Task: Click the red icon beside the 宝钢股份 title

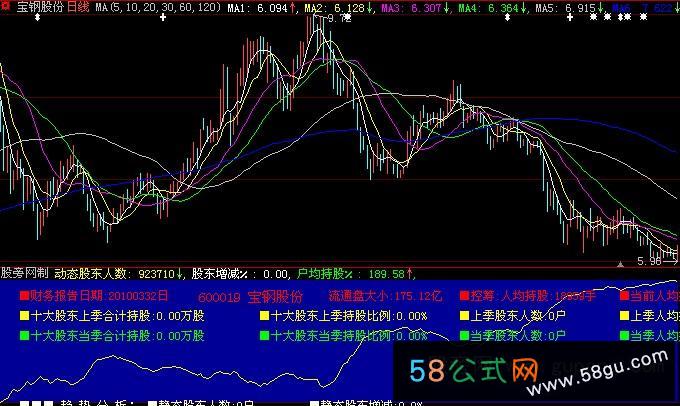Action: (6, 7)
